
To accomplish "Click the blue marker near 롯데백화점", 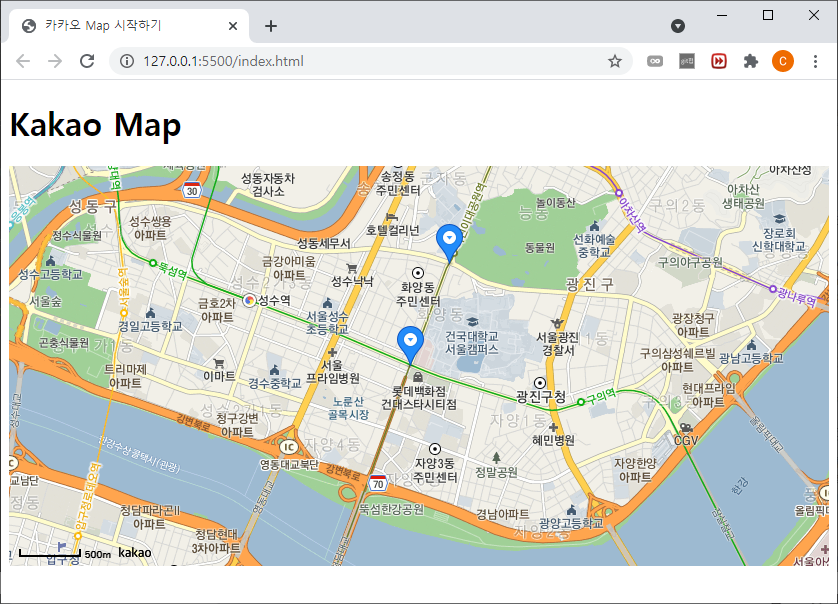I will point(408,340).
